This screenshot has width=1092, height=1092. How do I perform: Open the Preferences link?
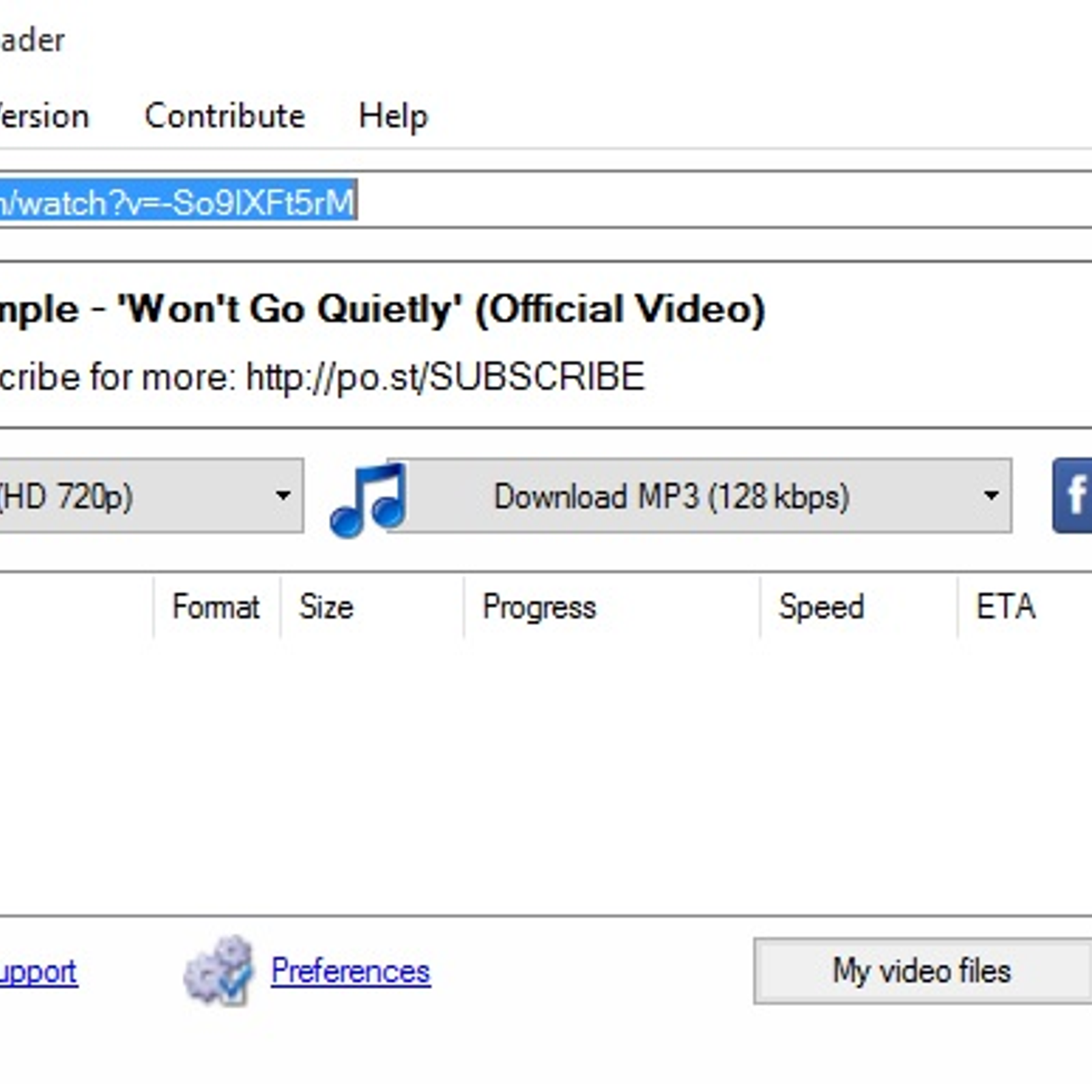351,971
